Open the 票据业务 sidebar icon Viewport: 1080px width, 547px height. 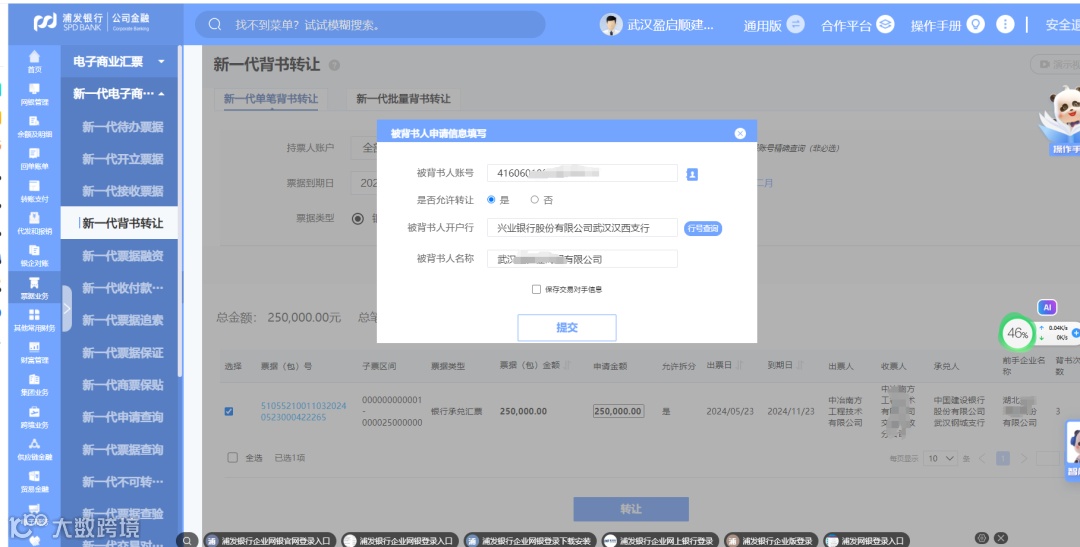click(x=34, y=283)
